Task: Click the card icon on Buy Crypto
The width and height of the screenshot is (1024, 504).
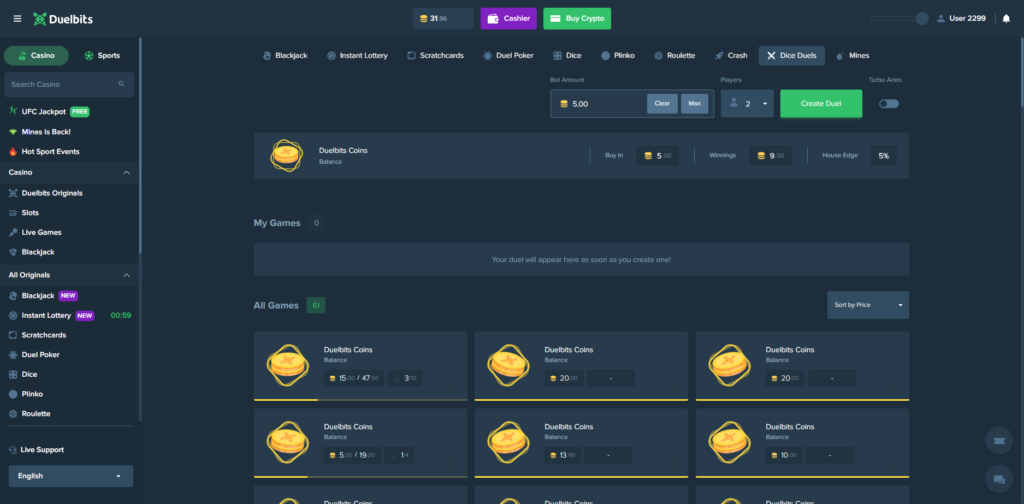Action: tap(556, 19)
